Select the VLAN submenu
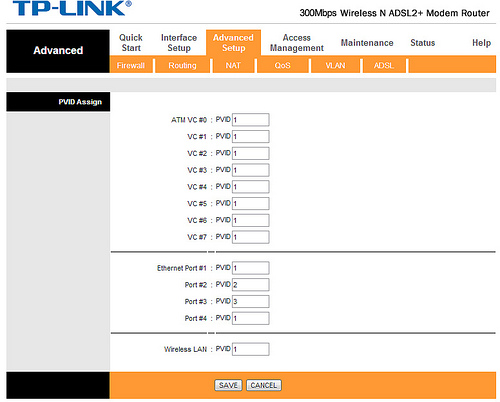Screen dimensions: 500x402 click(x=335, y=65)
